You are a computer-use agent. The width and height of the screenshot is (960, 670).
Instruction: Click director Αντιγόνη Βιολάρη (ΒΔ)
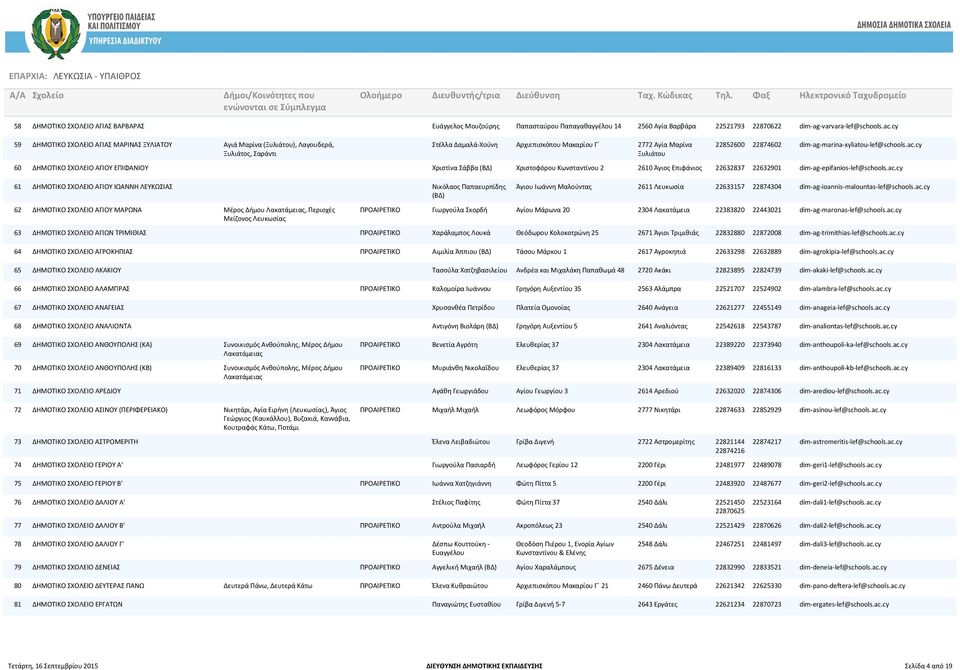(x=465, y=326)
